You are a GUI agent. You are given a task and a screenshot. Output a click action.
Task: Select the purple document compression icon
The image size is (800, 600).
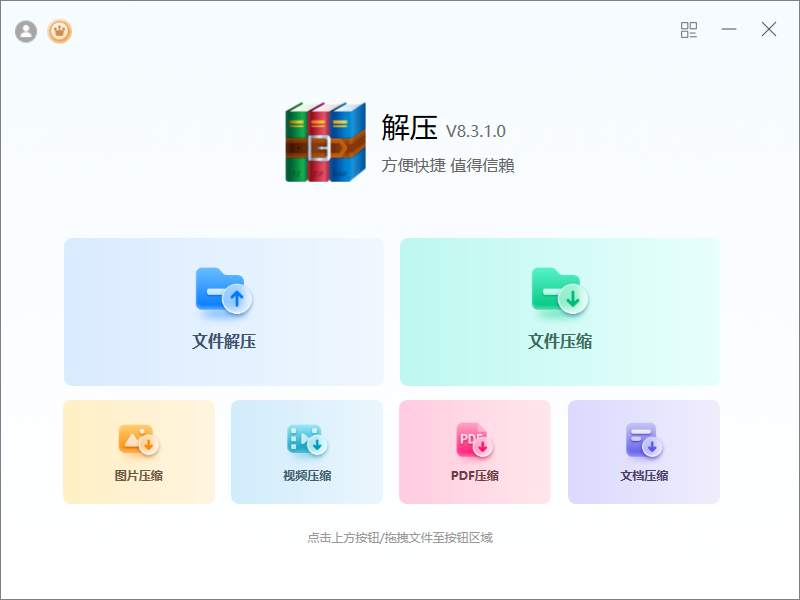tap(644, 439)
